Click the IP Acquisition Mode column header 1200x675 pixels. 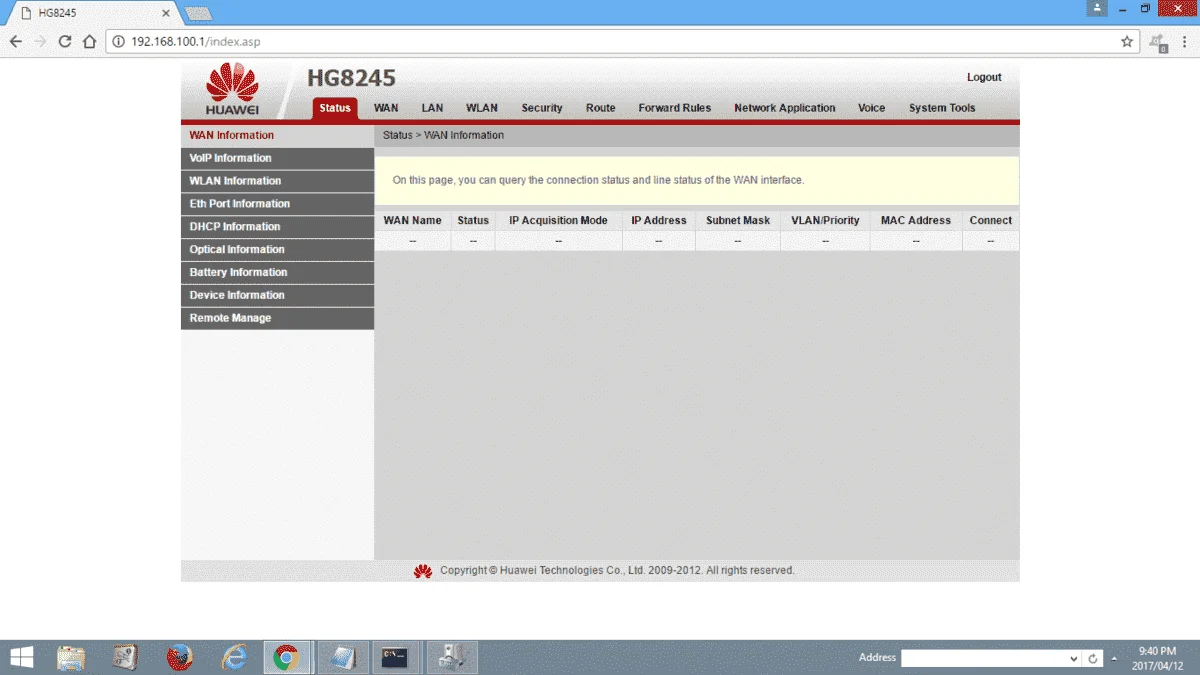pos(558,220)
